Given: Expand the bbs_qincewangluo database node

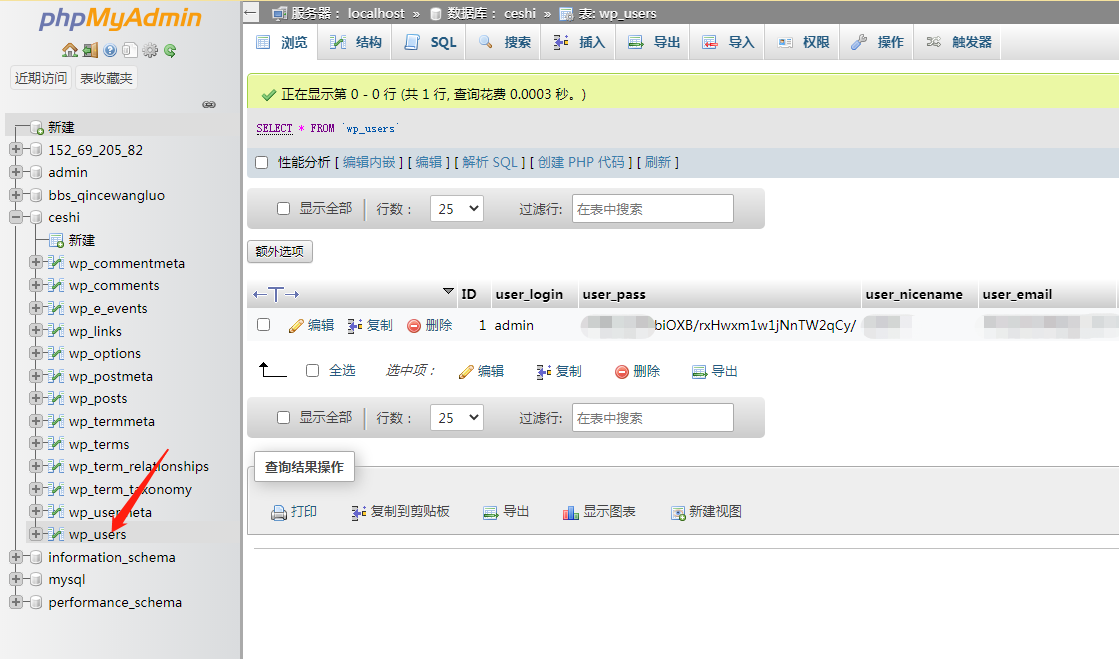Looking at the screenshot, I should (16, 194).
